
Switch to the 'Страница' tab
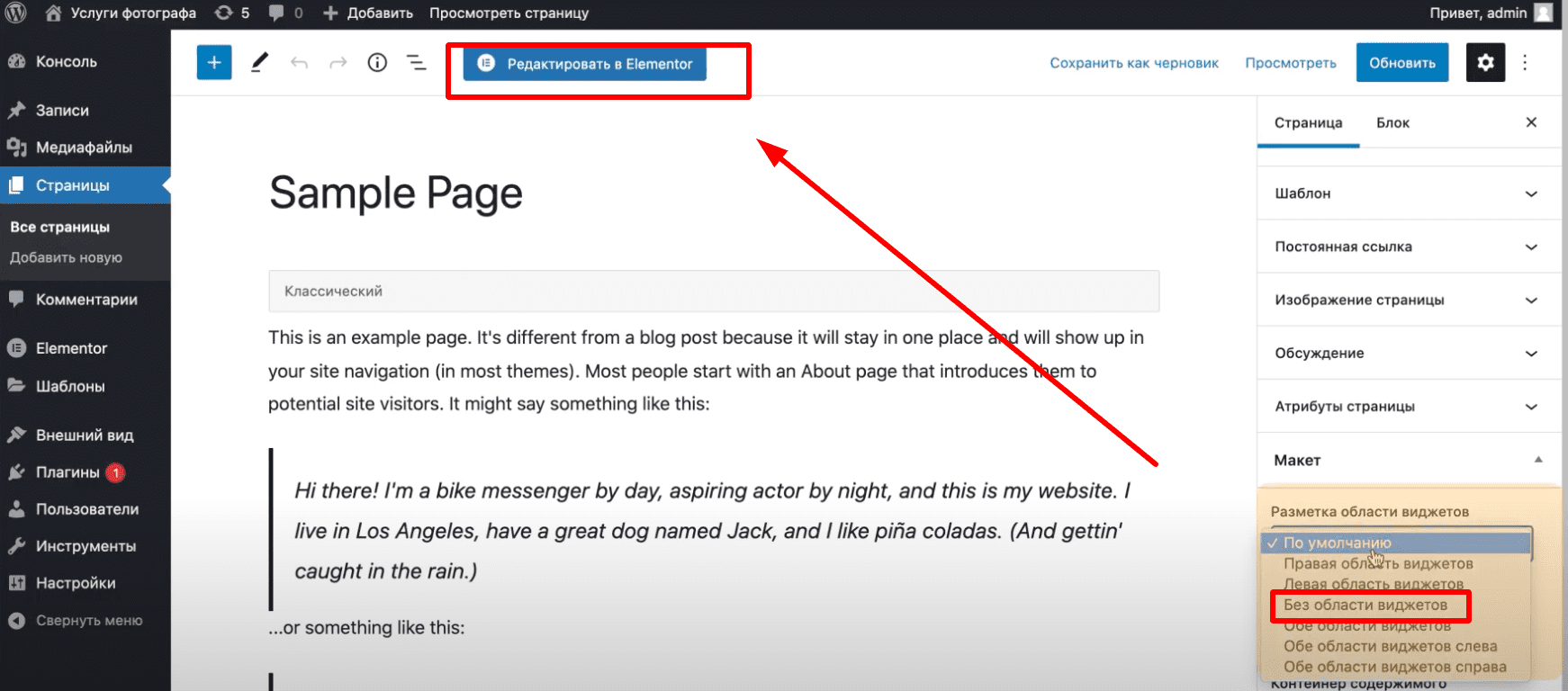click(x=1308, y=122)
